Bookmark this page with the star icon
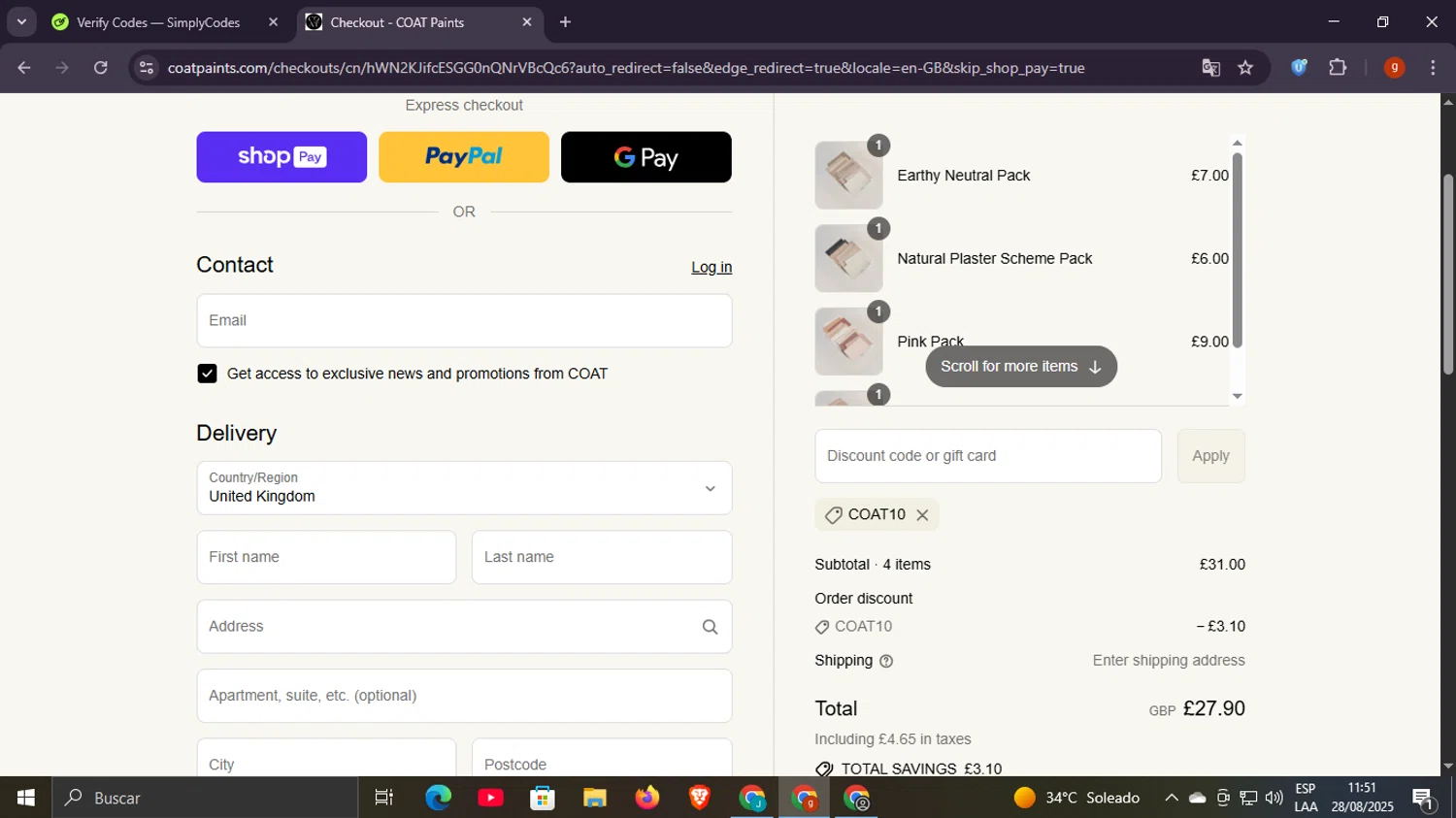The height and width of the screenshot is (818, 1456). 1245,68
